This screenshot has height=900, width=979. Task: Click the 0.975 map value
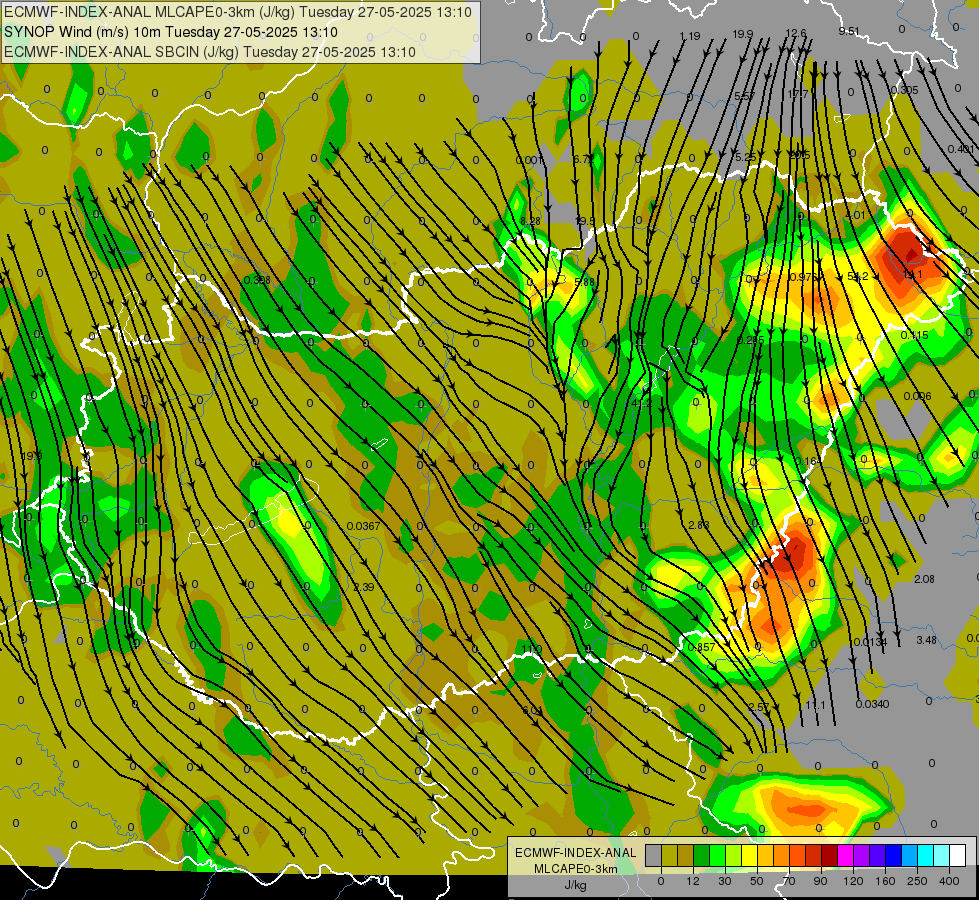(x=804, y=277)
